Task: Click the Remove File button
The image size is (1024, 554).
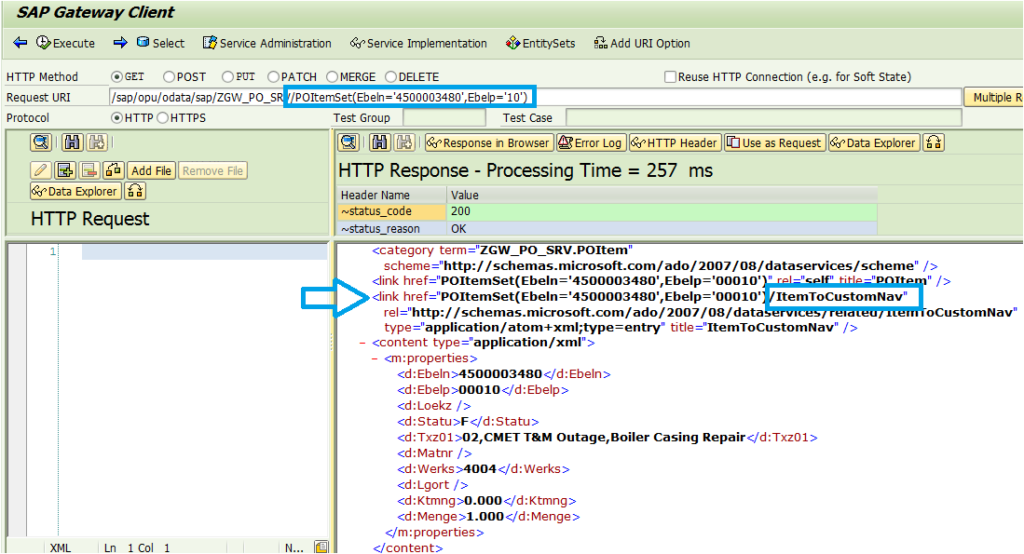Action: (x=213, y=171)
